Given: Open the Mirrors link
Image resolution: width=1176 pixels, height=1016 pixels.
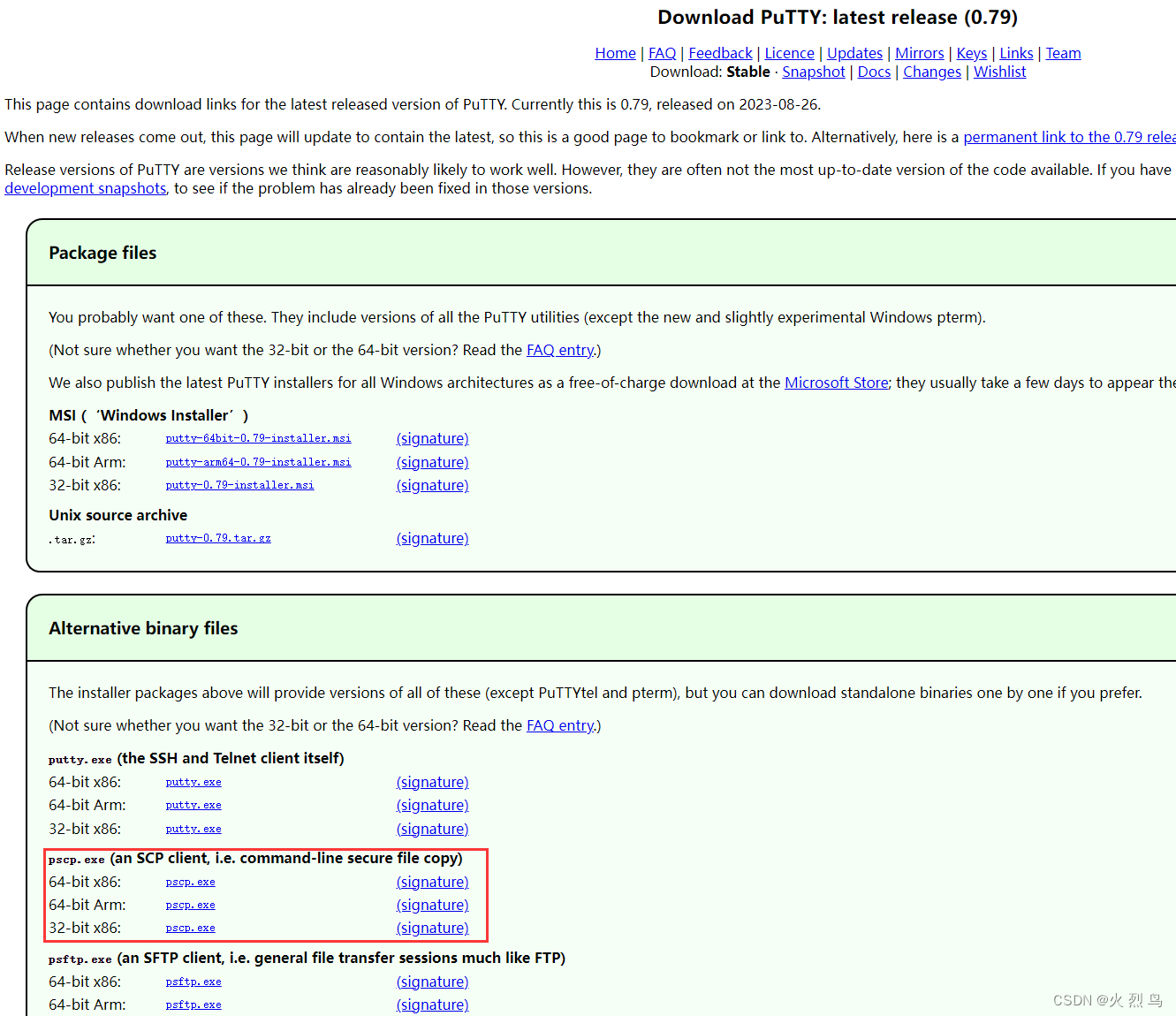Looking at the screenshot, I should (919, 53).
